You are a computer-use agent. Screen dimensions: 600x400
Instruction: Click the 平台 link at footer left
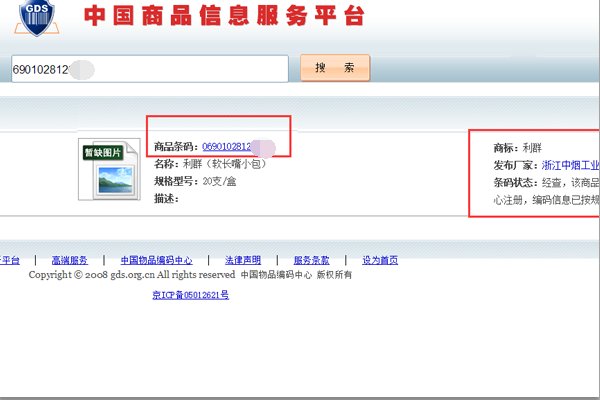10,260
